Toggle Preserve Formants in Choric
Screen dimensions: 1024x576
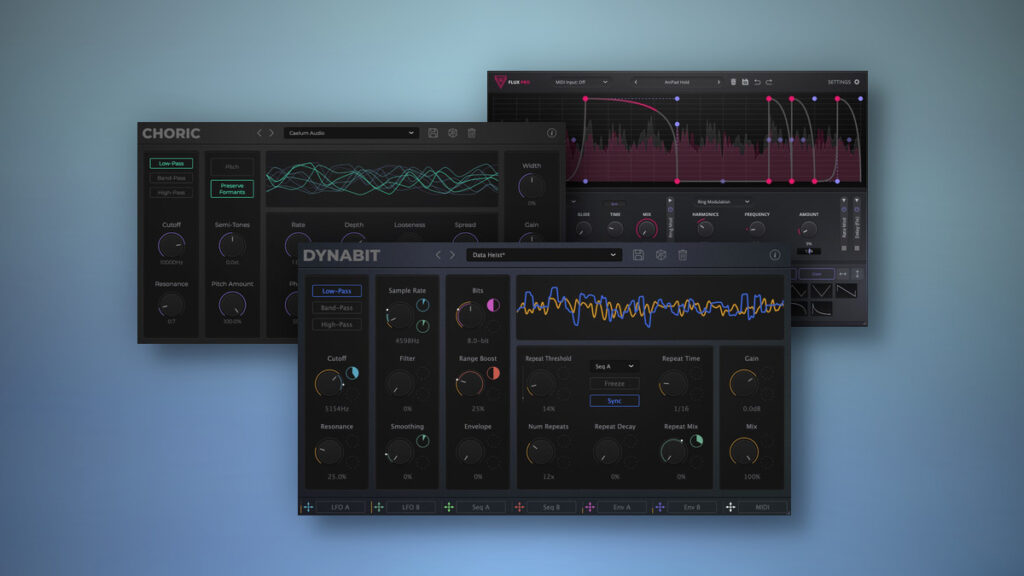[232, 188]
